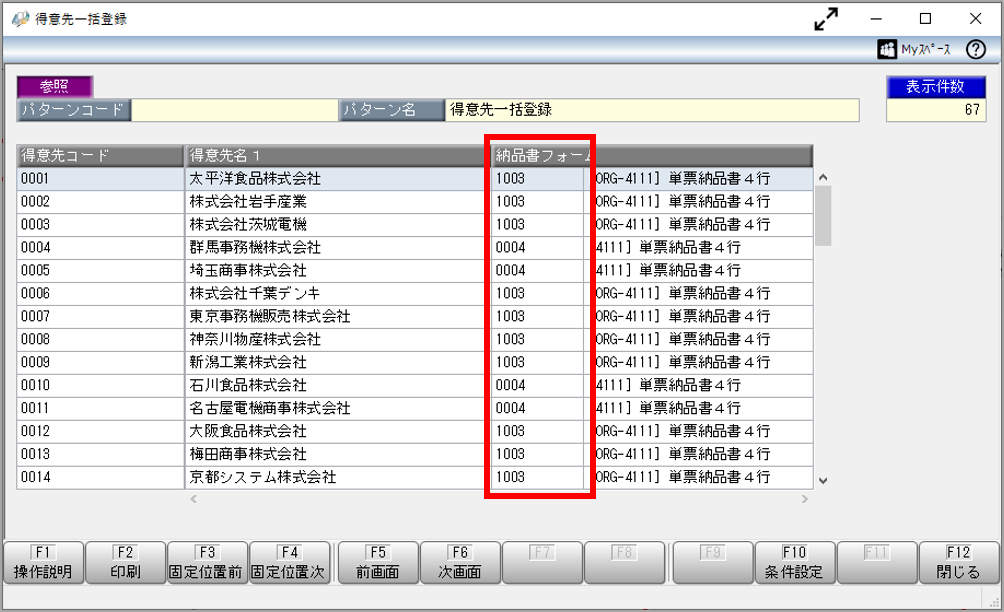1004x612 pixels.
Task: Click the 表示件数 button
Action: click(935, 86)
